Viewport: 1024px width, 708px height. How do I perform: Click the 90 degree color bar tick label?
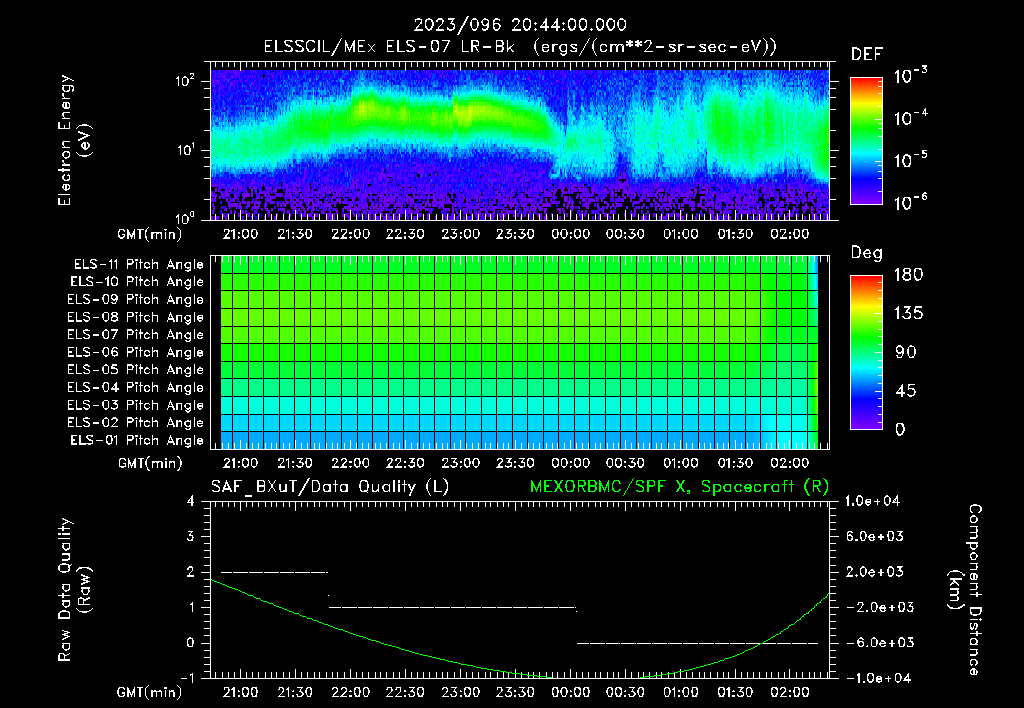(x=906, y=353)
